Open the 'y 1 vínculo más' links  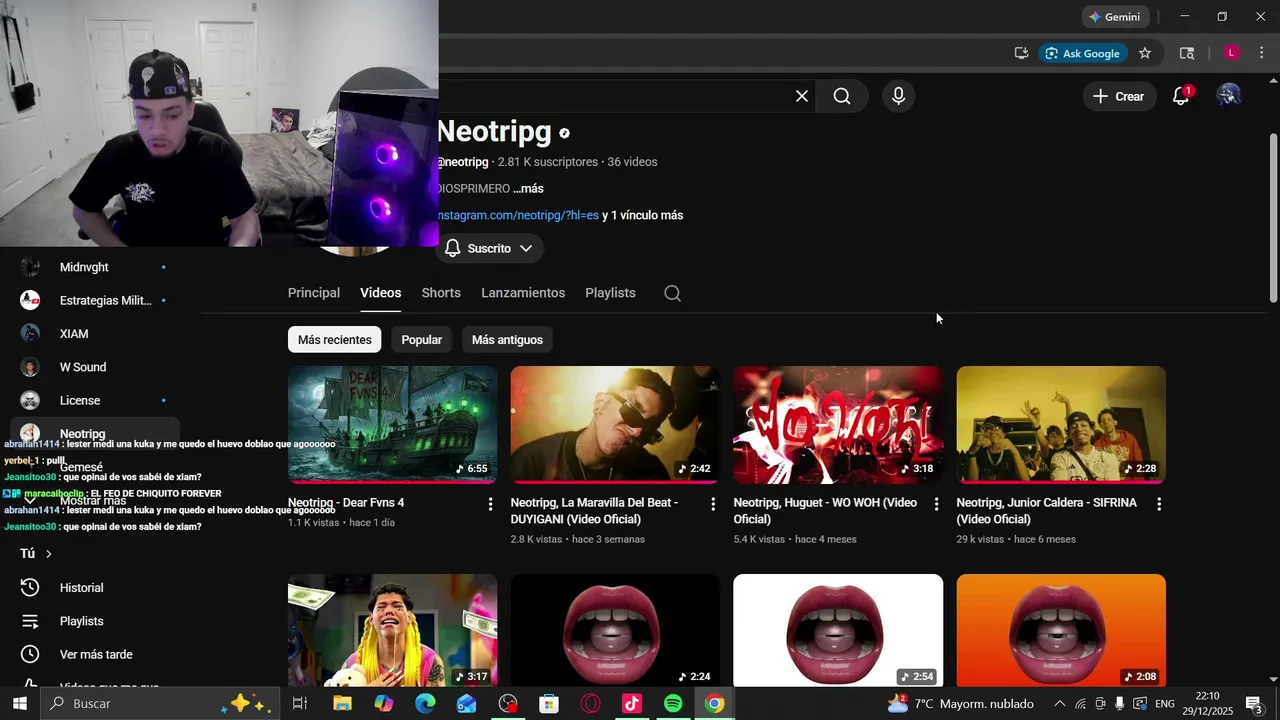(643, 215)
